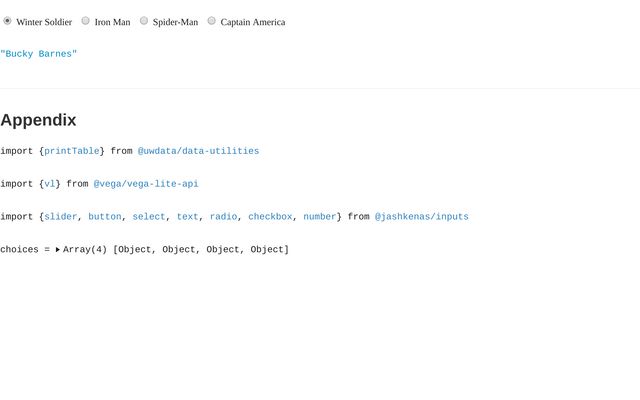
Task: Click the number import link
Action: click(x=320, y=217)
